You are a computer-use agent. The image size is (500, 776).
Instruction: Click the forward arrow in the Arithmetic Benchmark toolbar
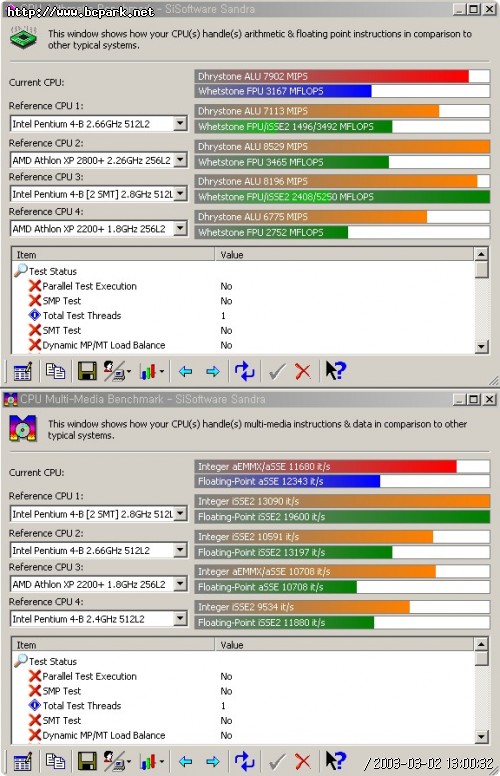coord(213,371)
